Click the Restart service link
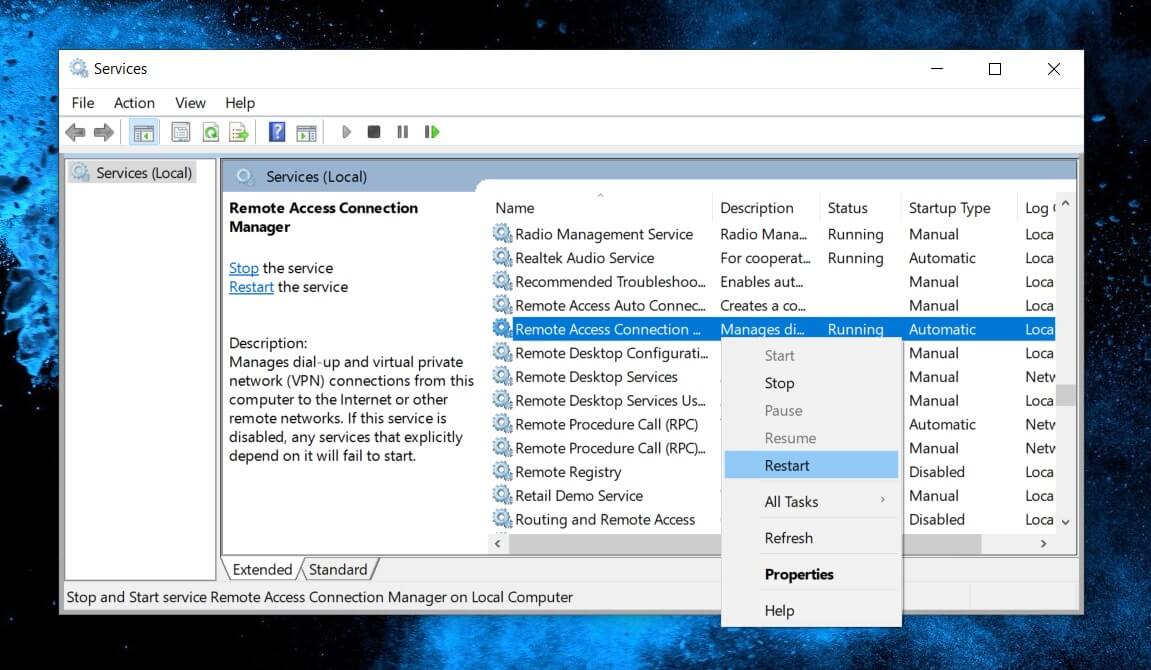The width and height of the screenshot is (1151, 670). pyautogui.click(x=250, y=286)
